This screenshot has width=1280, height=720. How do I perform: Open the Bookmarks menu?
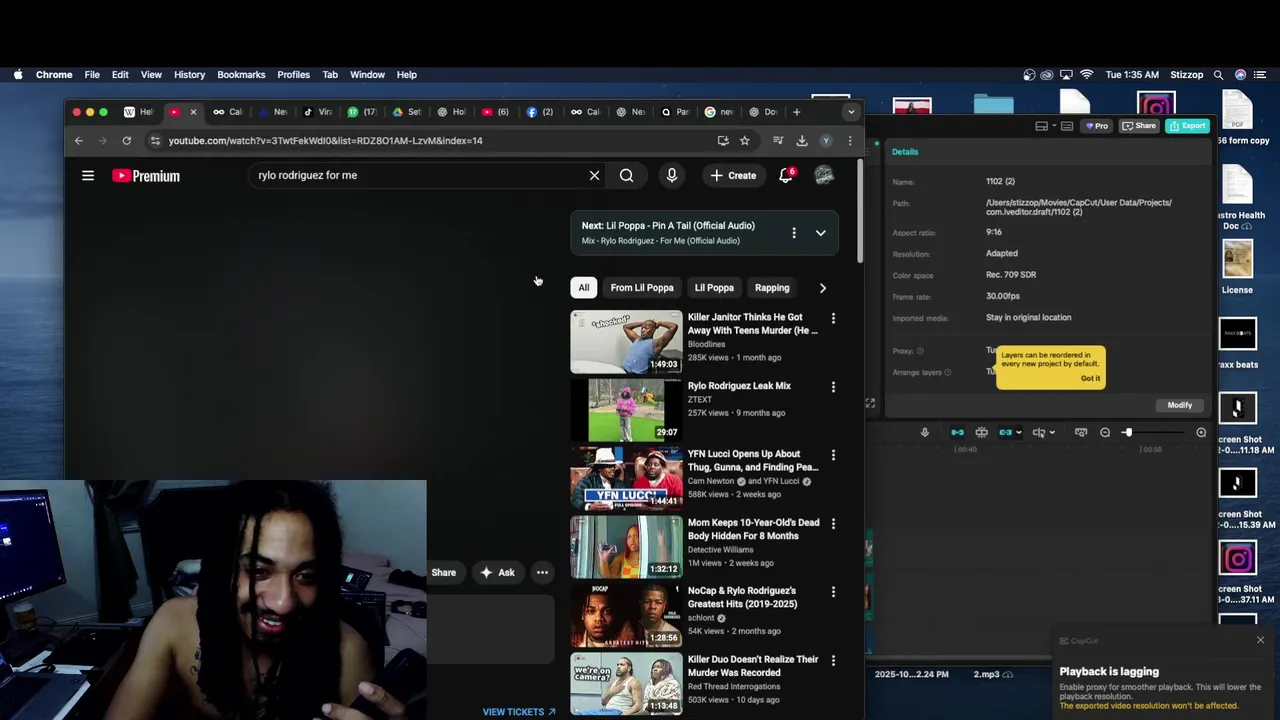[x=241, y=75]
